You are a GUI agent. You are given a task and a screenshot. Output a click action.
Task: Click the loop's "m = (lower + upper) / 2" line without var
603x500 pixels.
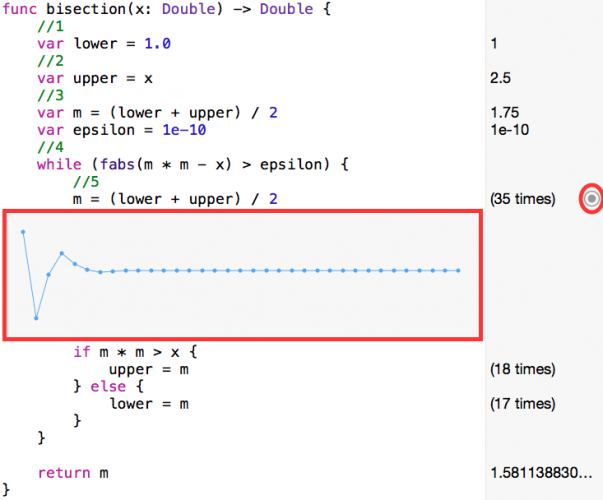coord(175,199)
